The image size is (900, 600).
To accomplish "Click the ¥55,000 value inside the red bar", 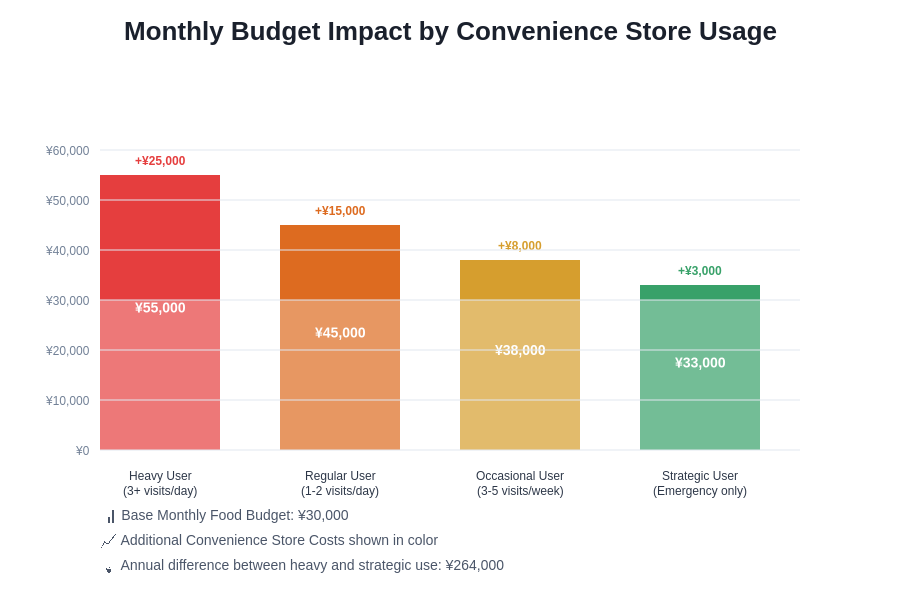I will pyautogui.click(x=160, y=308).
